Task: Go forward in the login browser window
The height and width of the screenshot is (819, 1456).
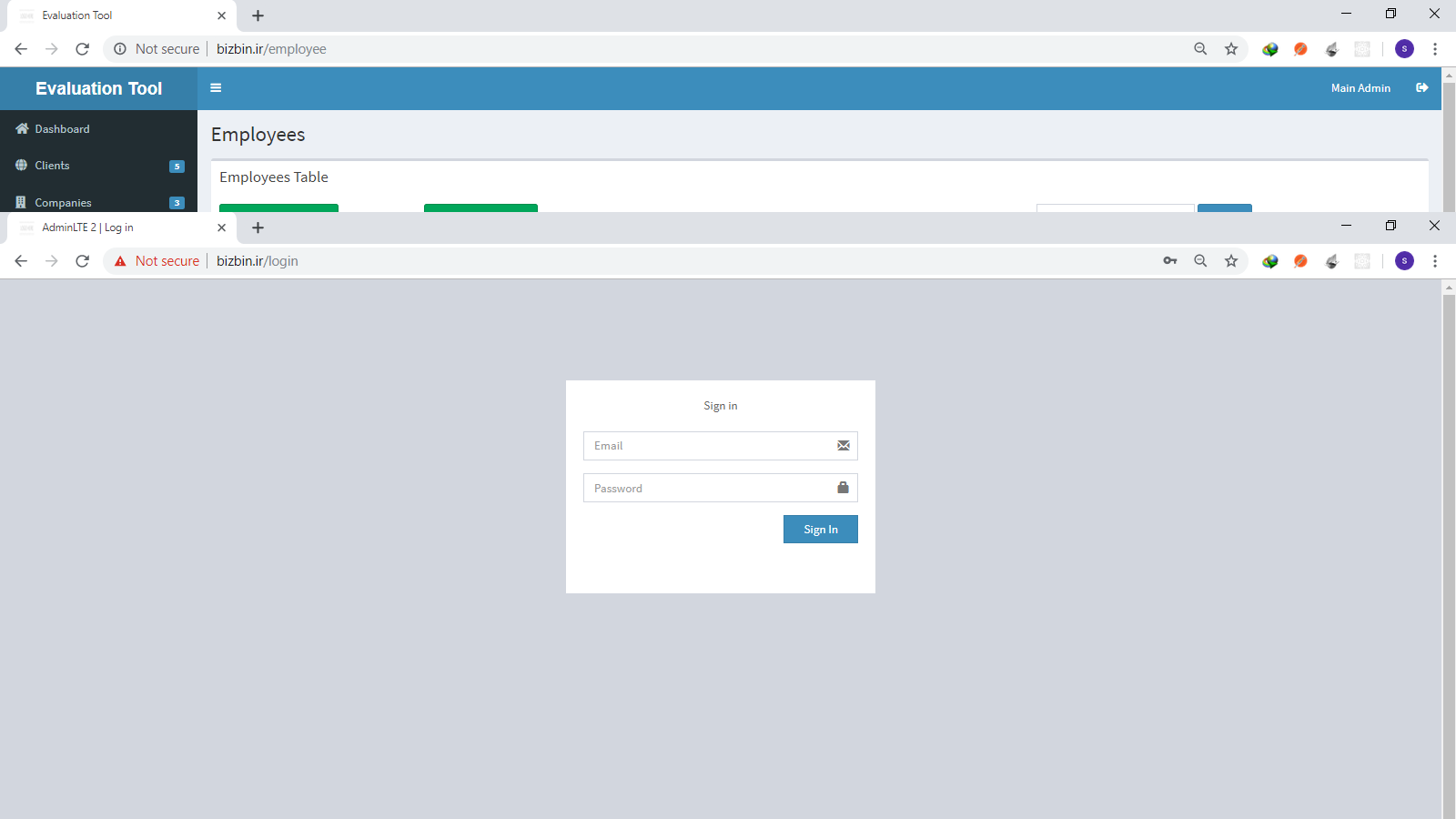Action: (52, 261)
